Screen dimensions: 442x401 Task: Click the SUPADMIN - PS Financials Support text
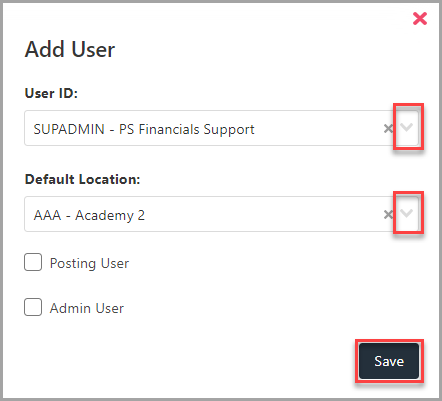(144, 129)
